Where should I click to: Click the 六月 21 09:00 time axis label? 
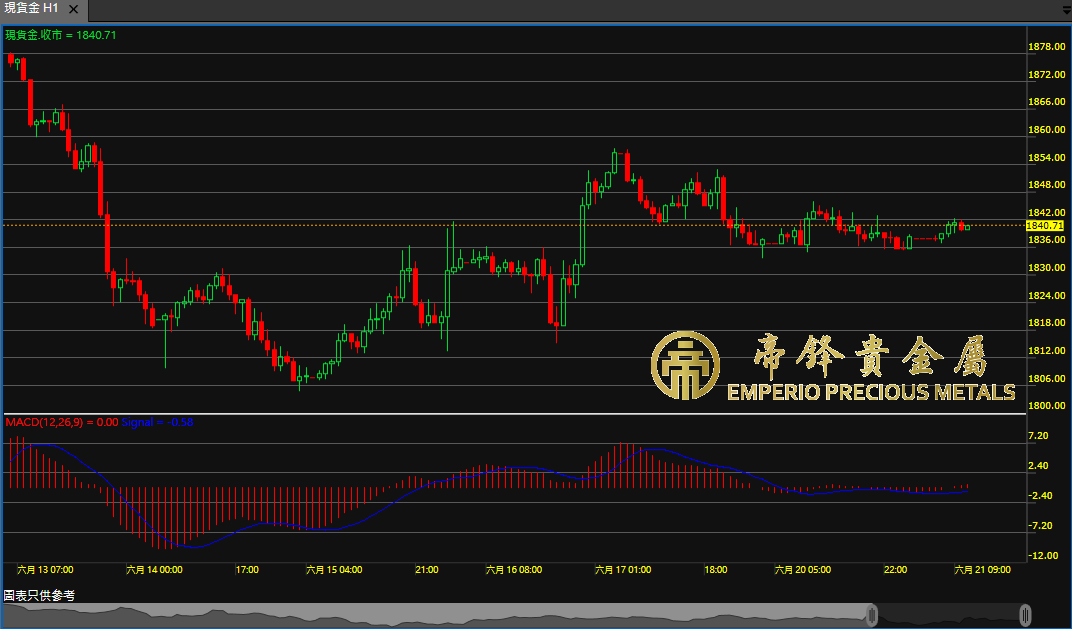[983, 570]
